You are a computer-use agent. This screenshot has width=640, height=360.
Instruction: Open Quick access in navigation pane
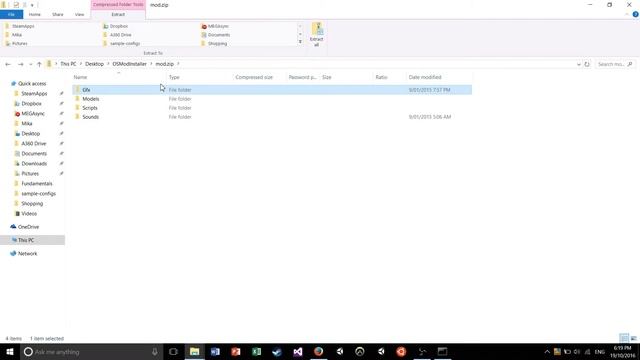coord(32,84)
